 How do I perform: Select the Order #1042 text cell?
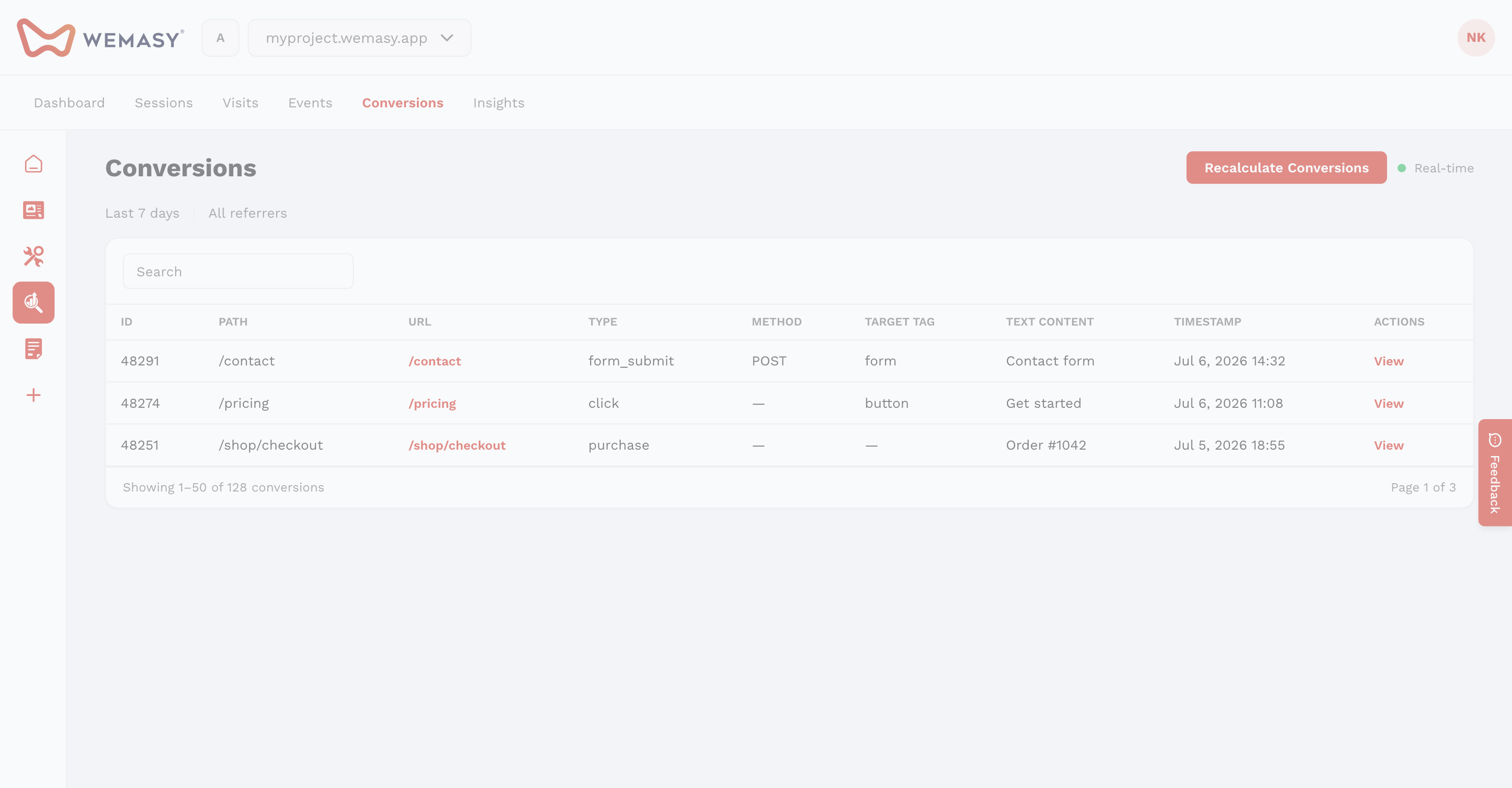click(x=1046, y=445)
